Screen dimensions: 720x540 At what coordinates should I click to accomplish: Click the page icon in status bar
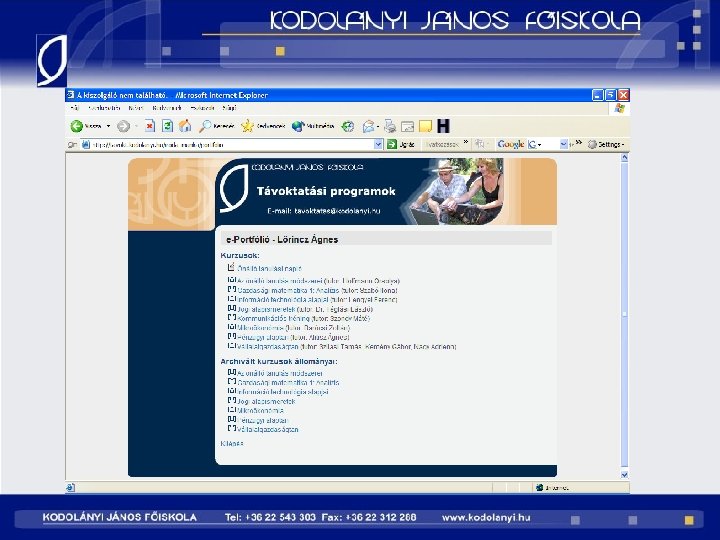point(70,487)
